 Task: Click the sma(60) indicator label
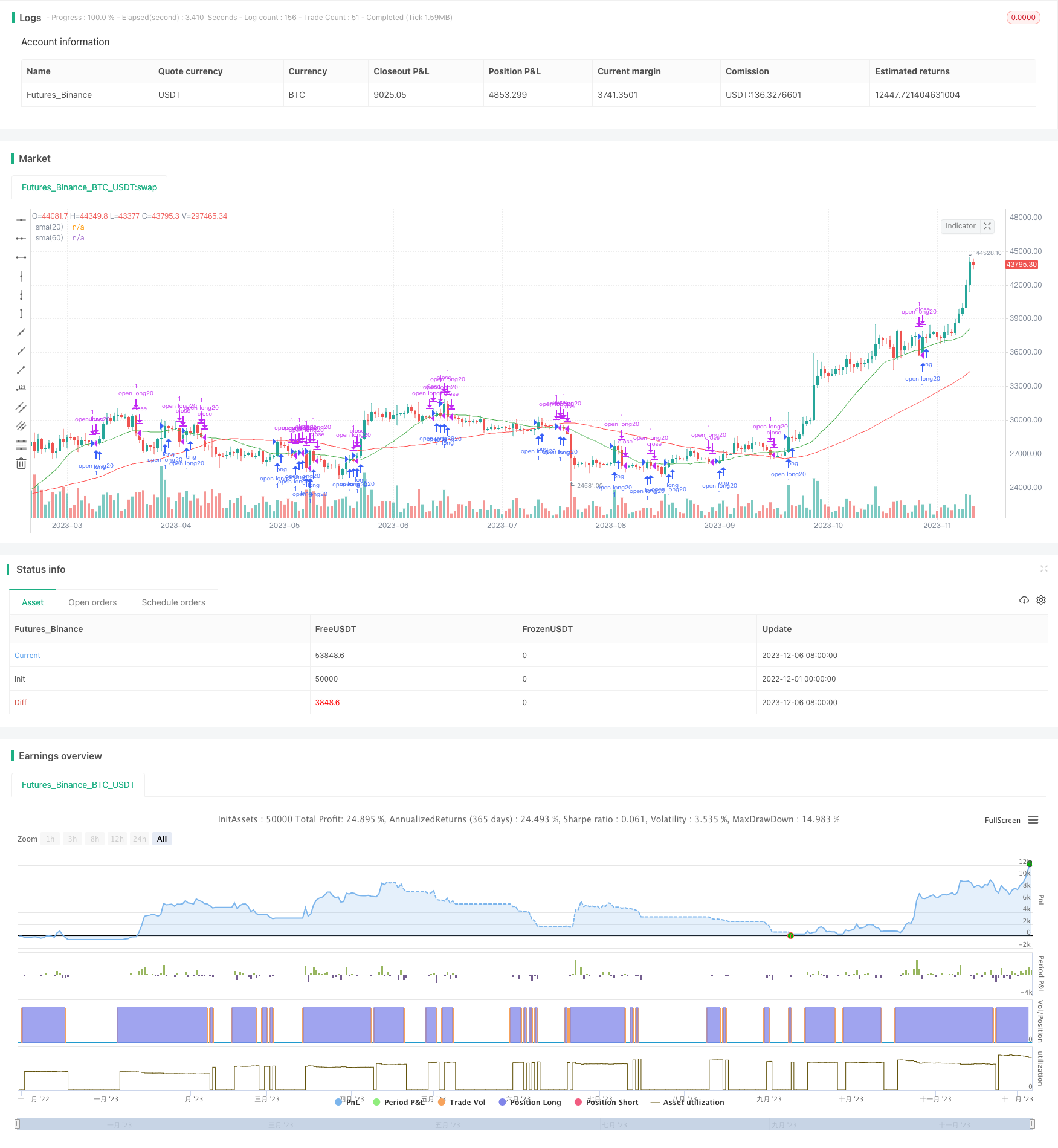[x=50, y=238]
